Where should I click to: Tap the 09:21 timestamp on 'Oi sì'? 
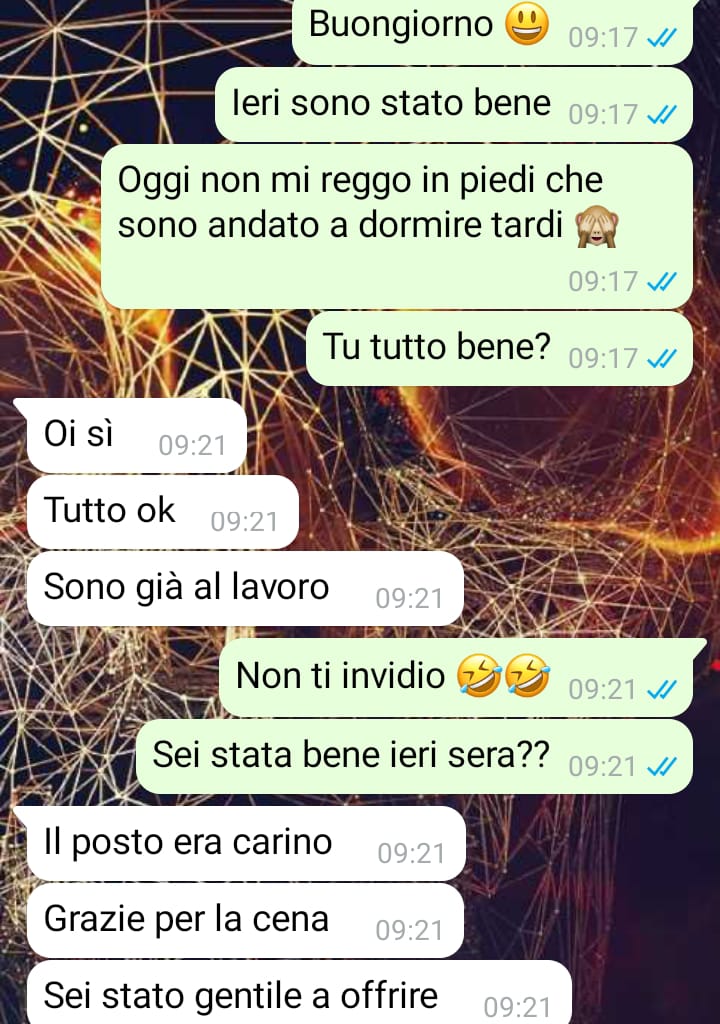coord(192,446)
